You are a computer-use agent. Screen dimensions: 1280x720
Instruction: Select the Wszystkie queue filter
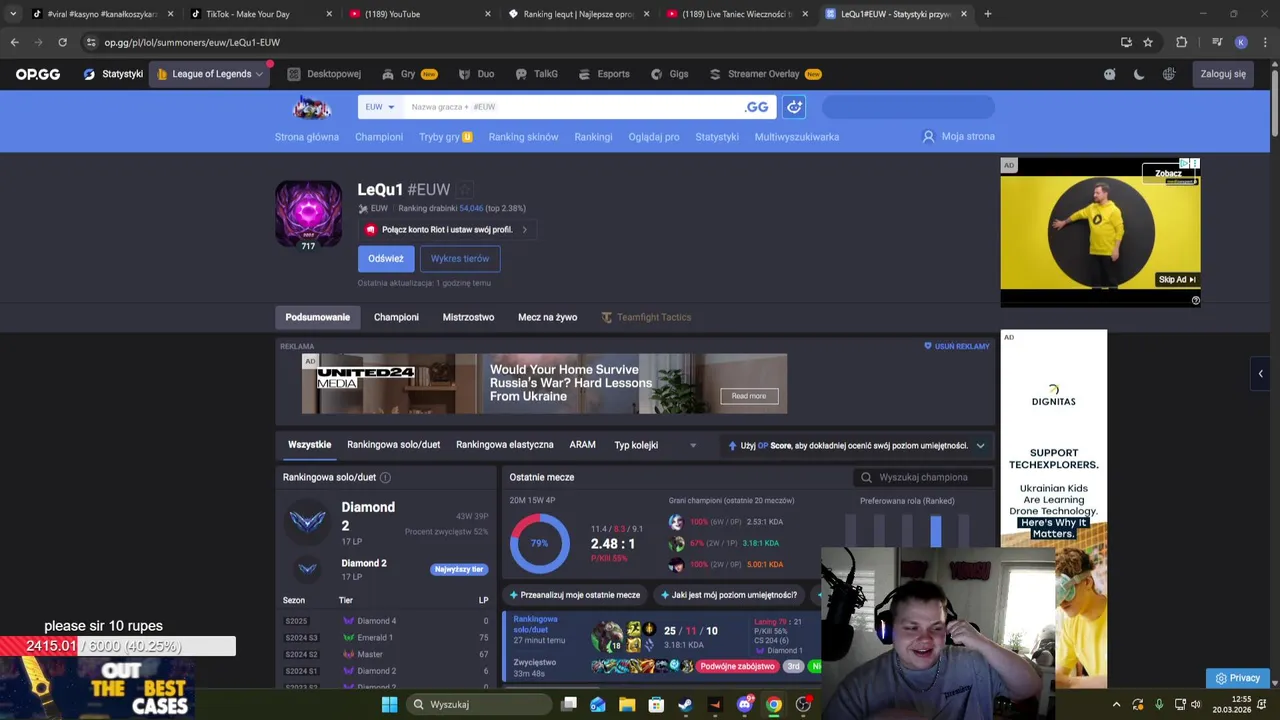[x=309, y=445]
